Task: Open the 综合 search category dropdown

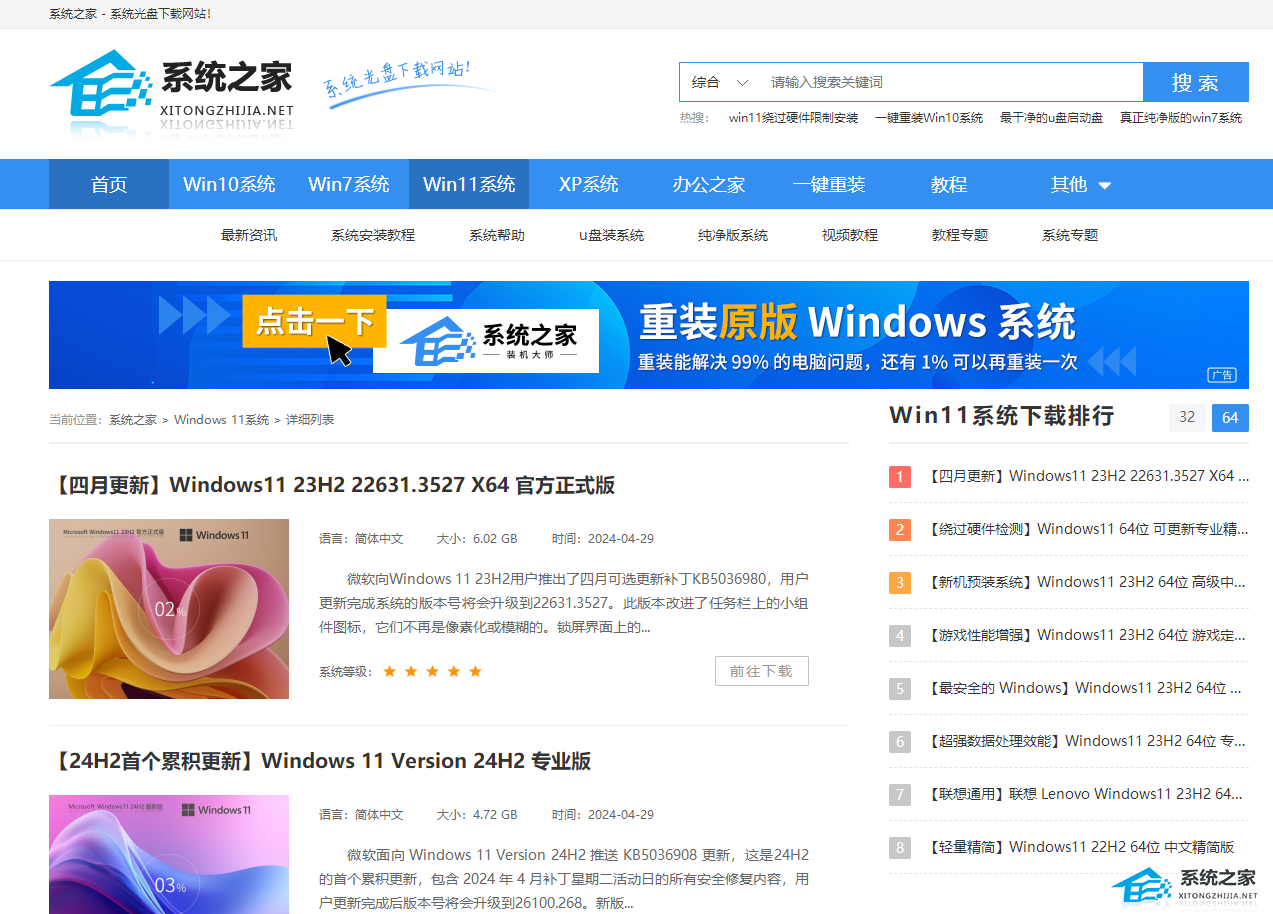Action: pyautogui.click(x=720, y=82)
